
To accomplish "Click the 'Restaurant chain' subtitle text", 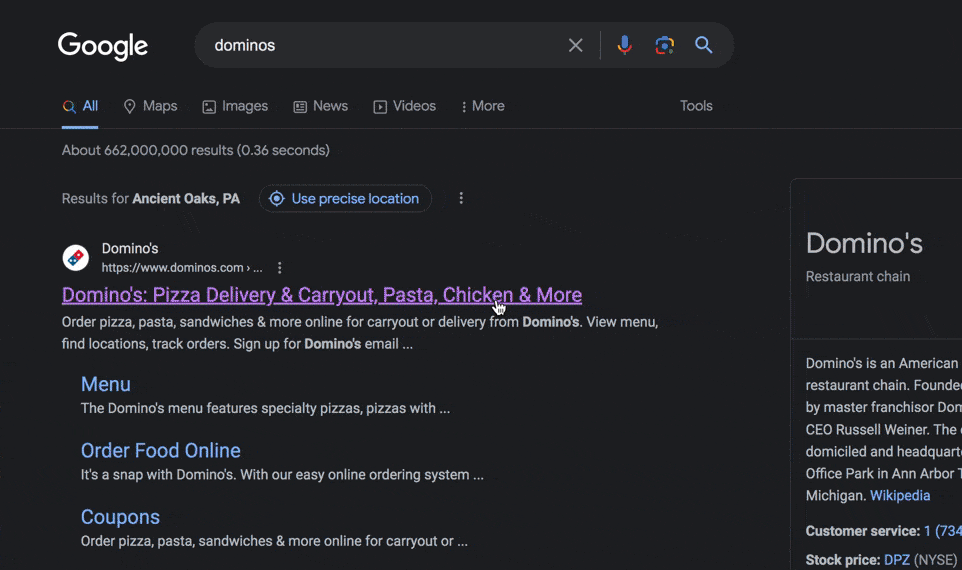I will point(858,277).
